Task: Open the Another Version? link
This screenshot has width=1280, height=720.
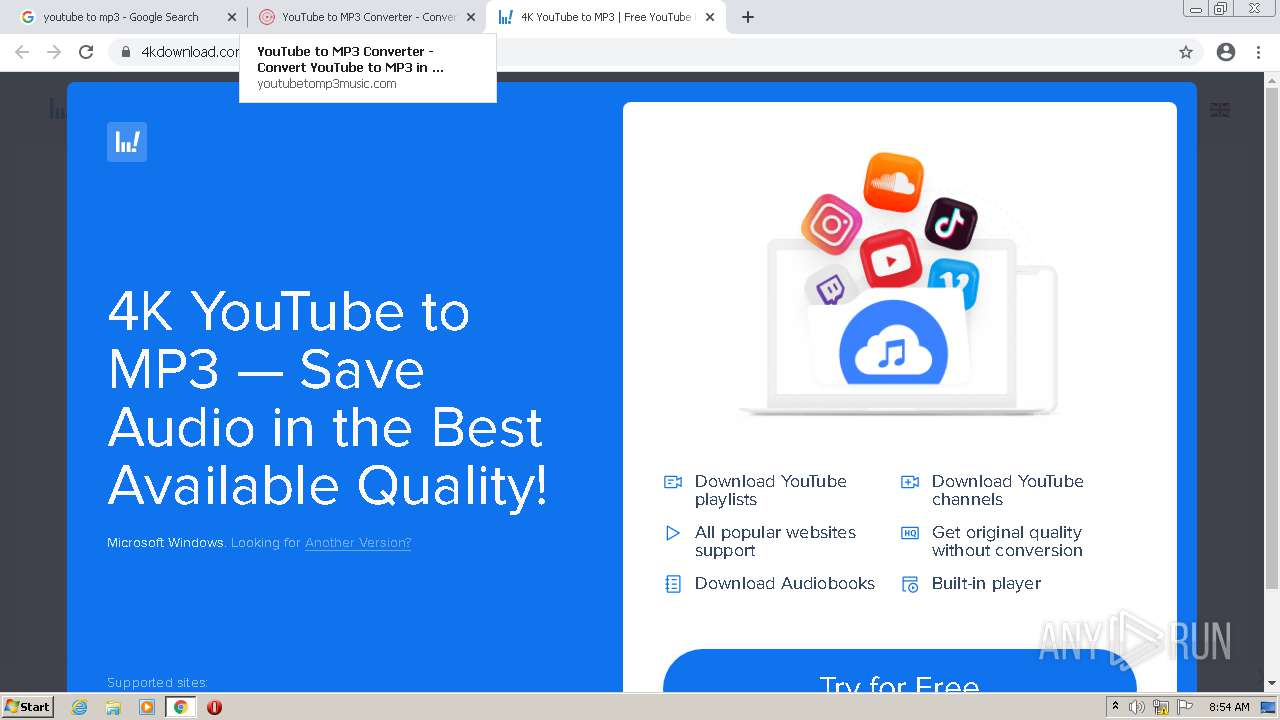Action: point(358,543)
